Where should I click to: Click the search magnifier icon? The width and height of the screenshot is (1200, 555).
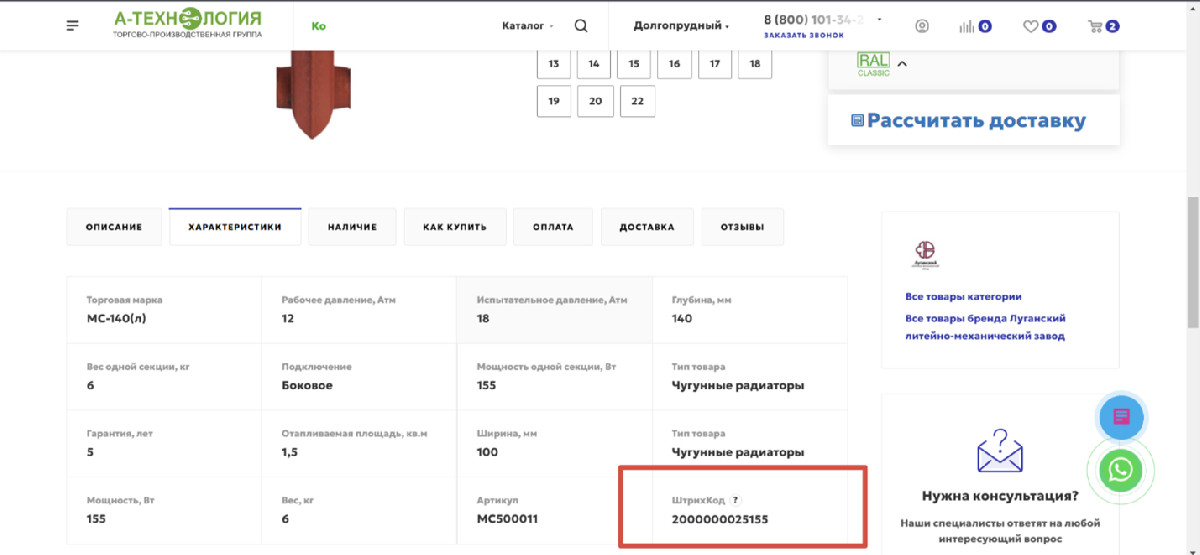pos(581,26)
